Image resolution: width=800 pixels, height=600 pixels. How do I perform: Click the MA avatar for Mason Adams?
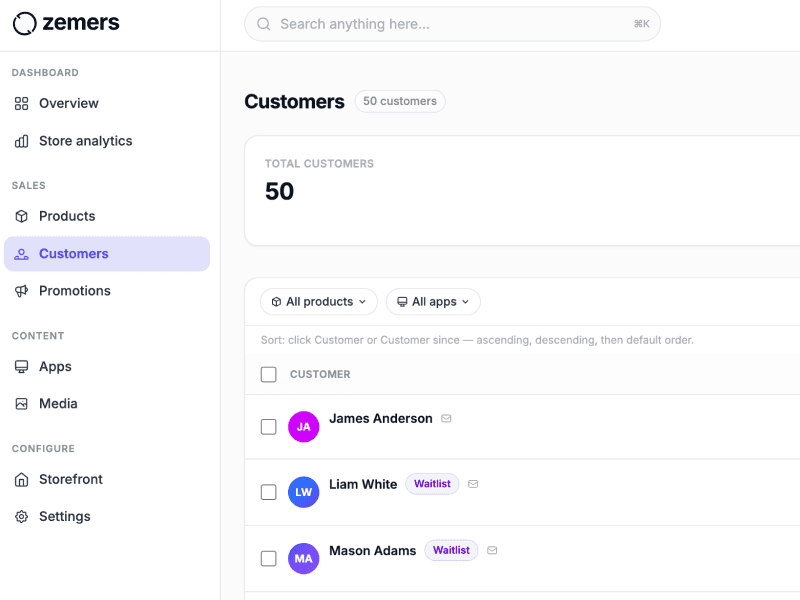304,559
